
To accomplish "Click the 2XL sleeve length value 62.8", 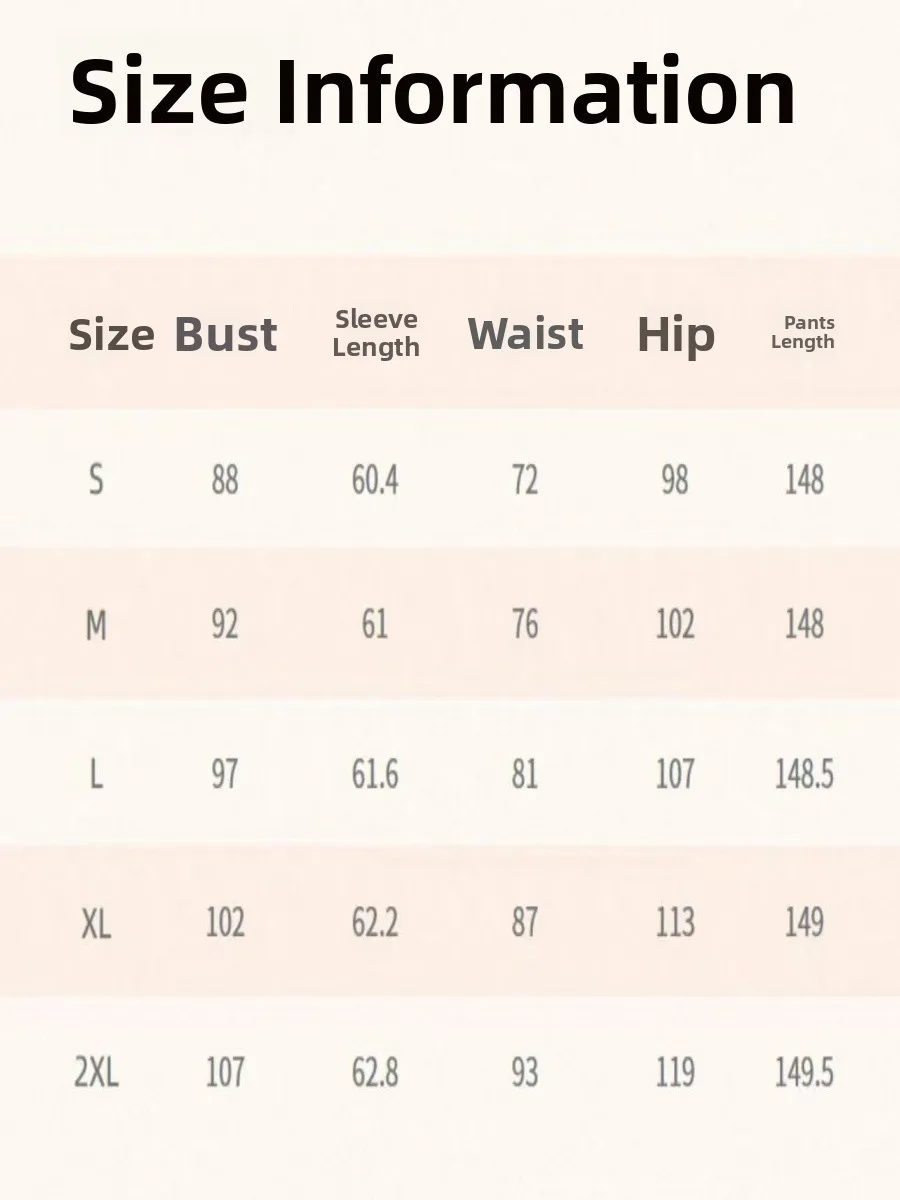I will point(375,1073).
